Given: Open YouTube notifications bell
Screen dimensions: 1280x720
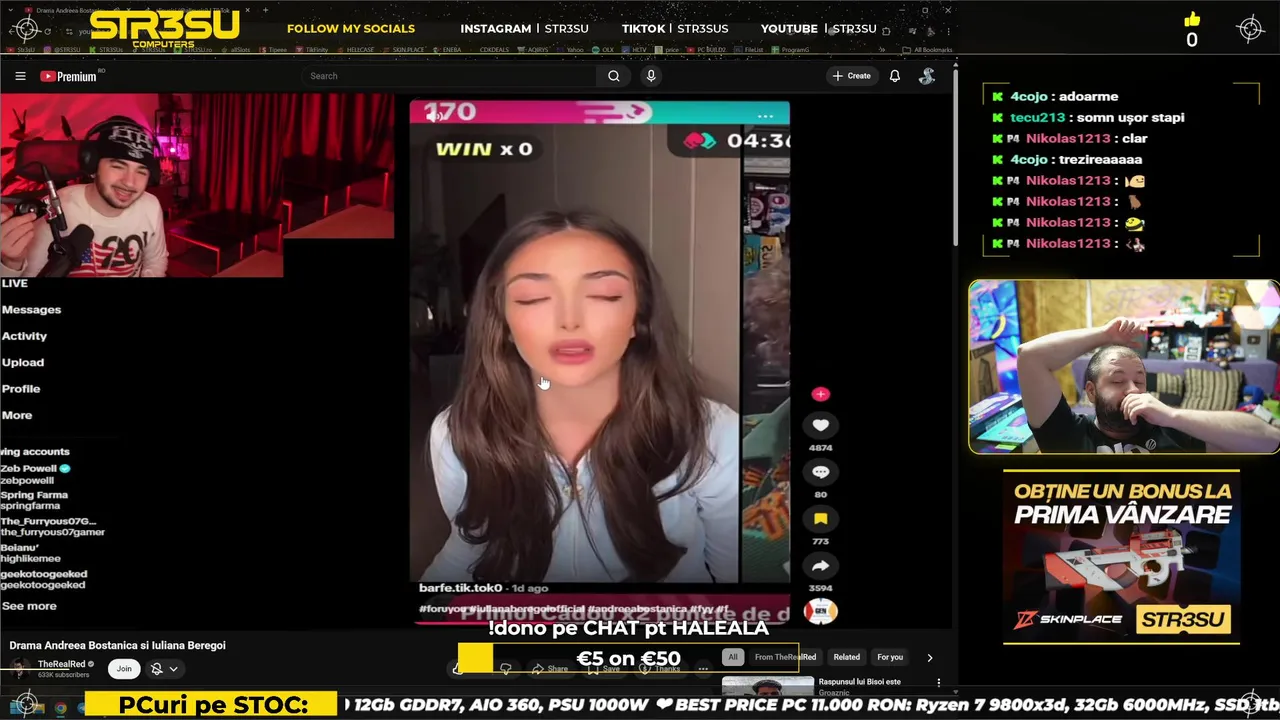Looking at the screenshot, I should [895, 76].
